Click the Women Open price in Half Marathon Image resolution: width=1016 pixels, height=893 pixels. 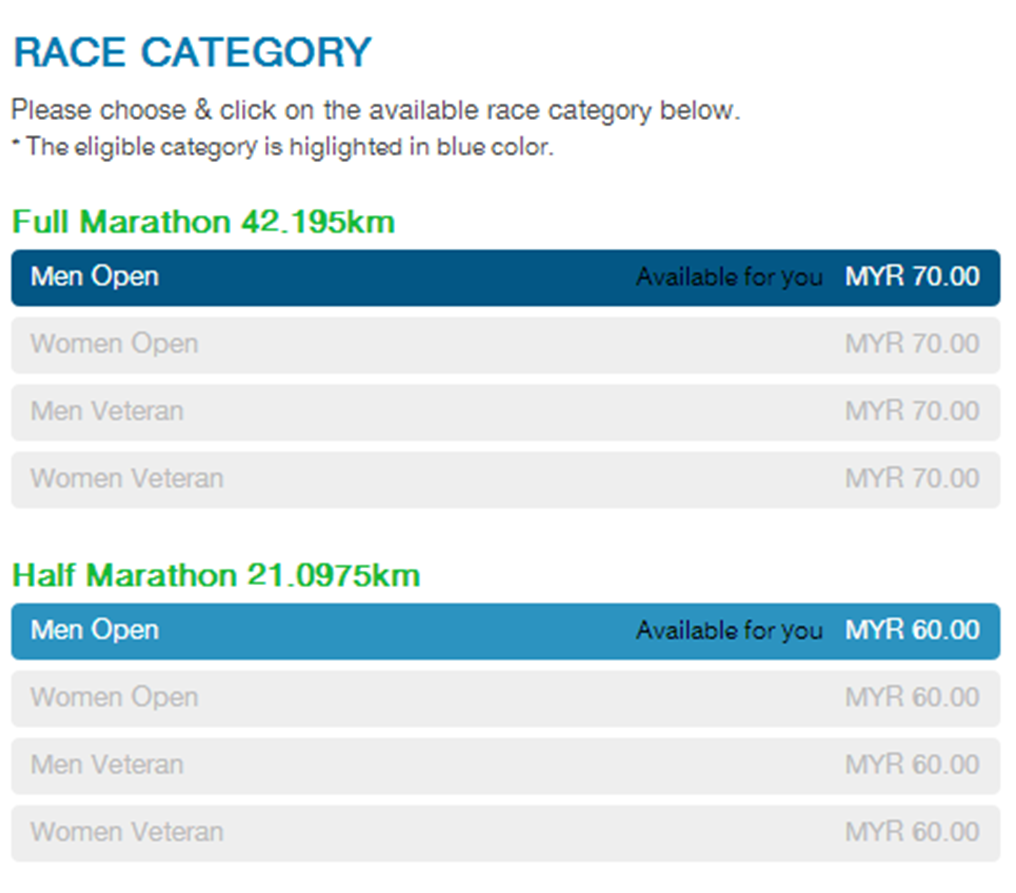point(912,698)
